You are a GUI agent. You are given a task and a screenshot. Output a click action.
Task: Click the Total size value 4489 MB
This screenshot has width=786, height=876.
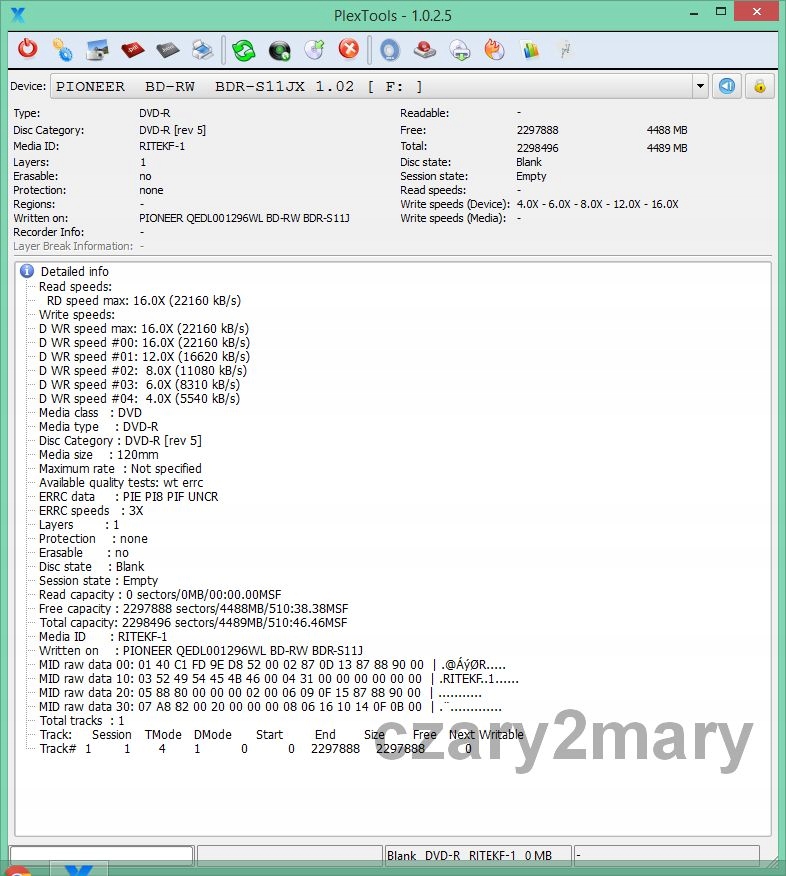[x=667, y=148]
